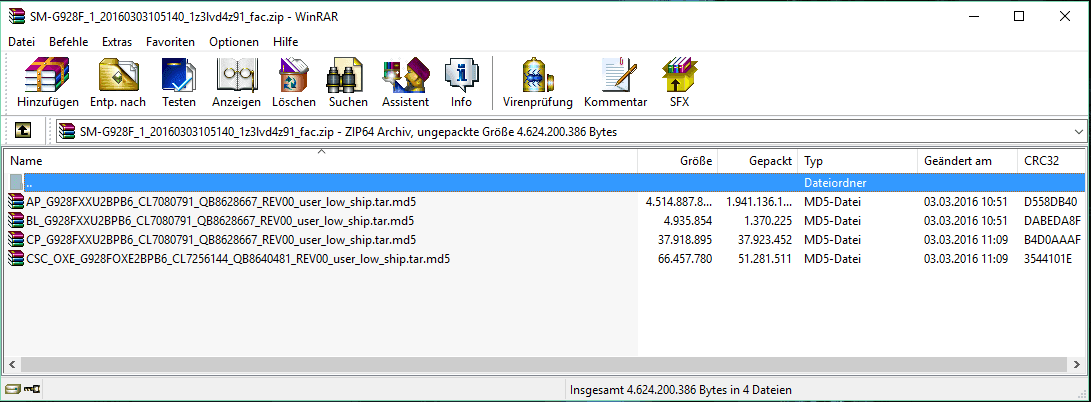Click CRC32 value B4D0AAAF
This screenshot has width=1091, height=402.
(x=1052, y=240)
